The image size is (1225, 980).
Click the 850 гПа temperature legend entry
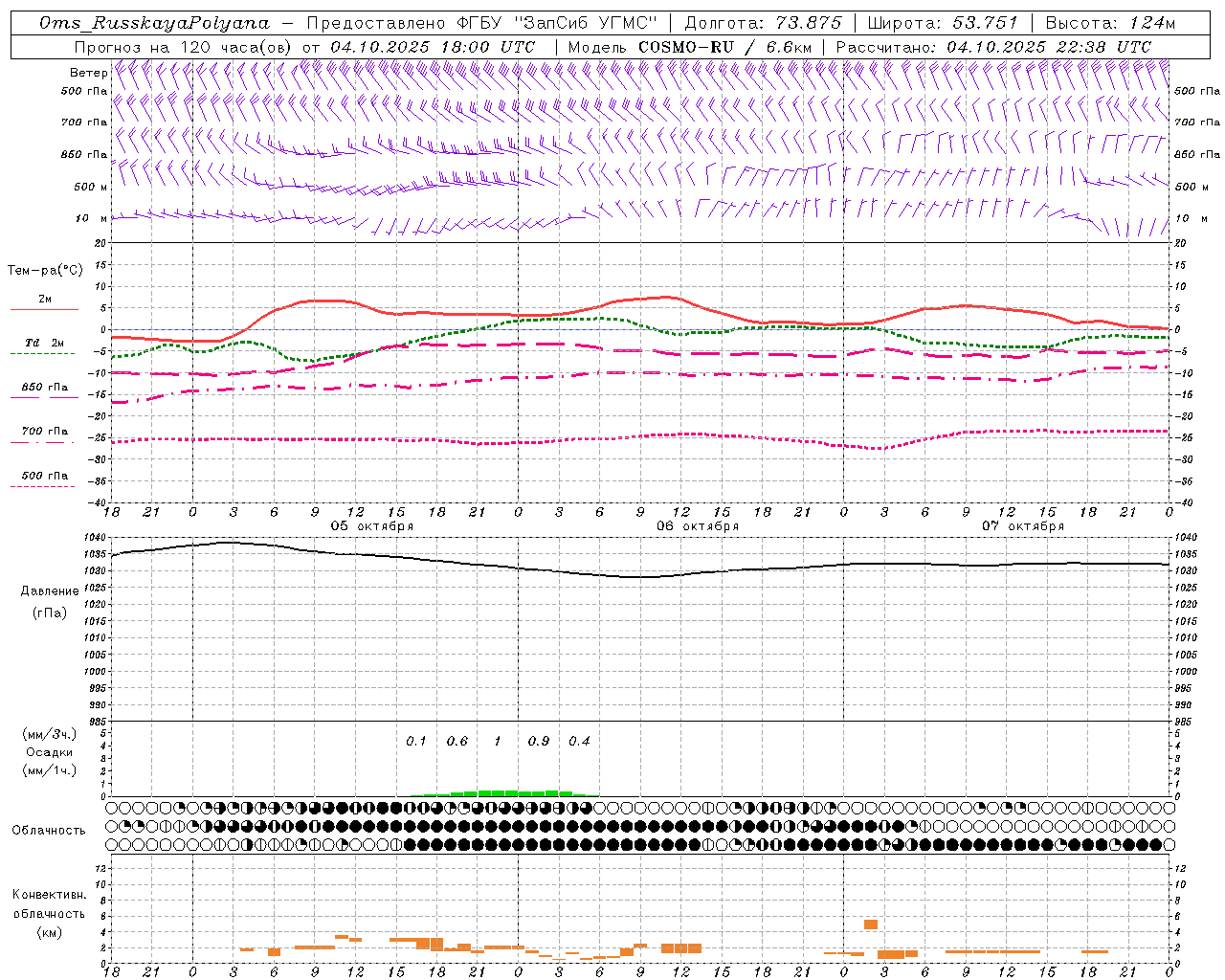point(45,387)
